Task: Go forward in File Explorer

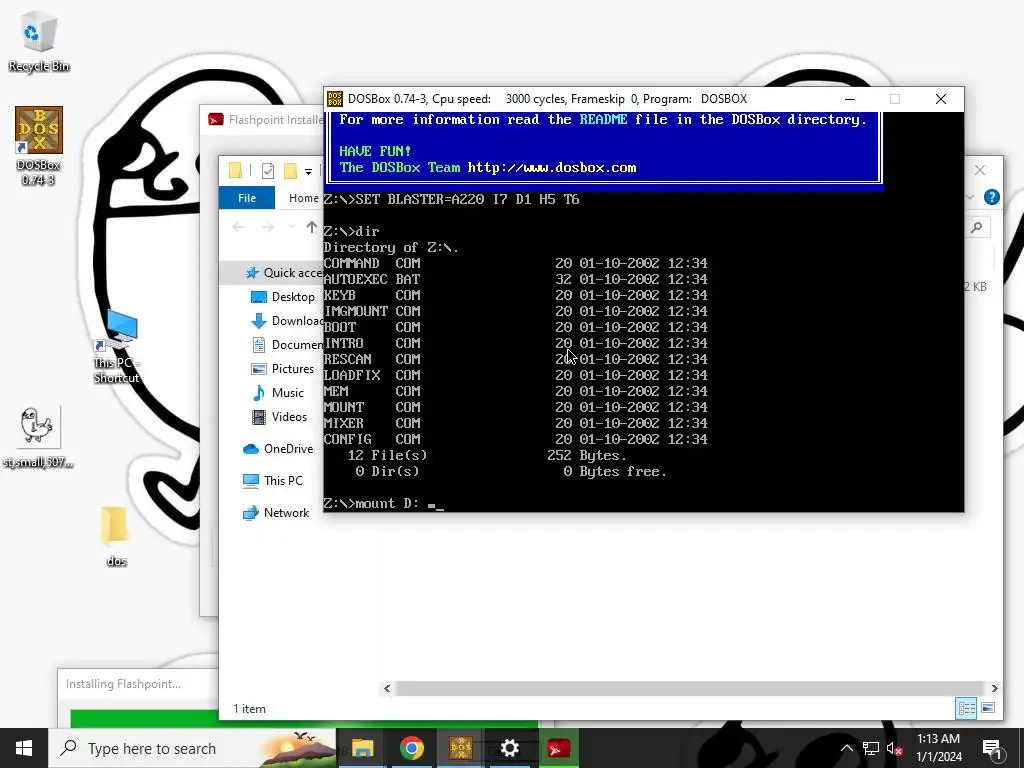Action: pos(268,227)
